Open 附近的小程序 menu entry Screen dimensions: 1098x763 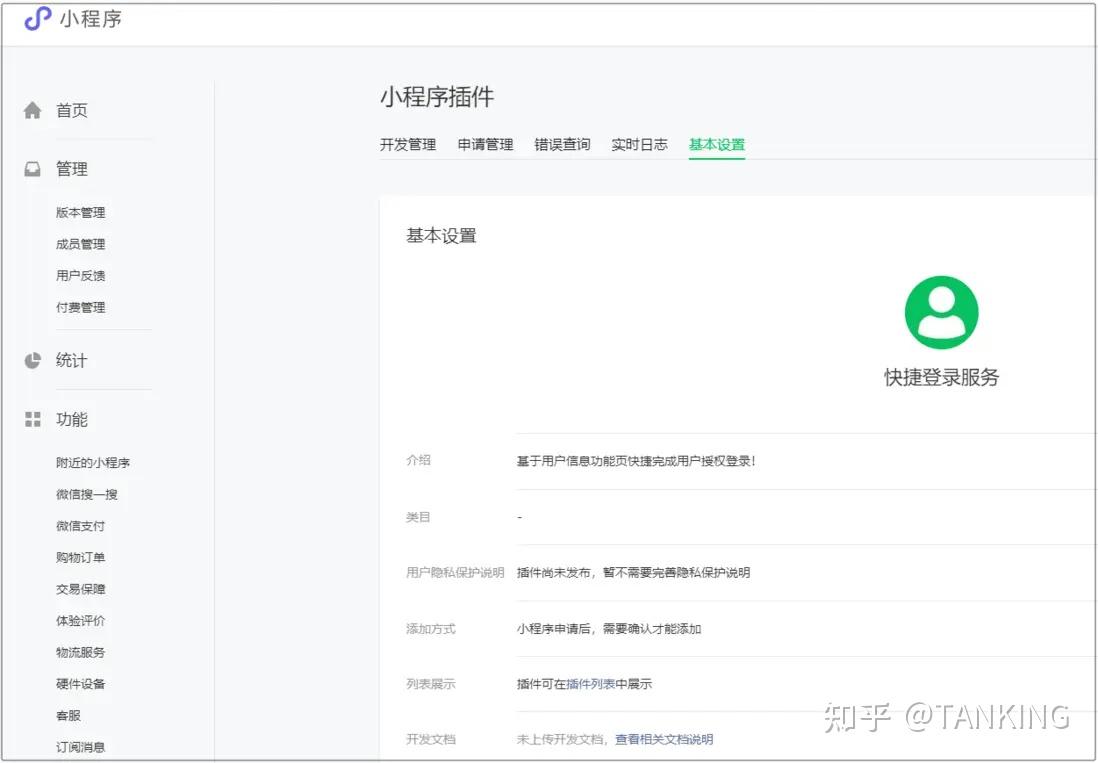click(93, 463)
